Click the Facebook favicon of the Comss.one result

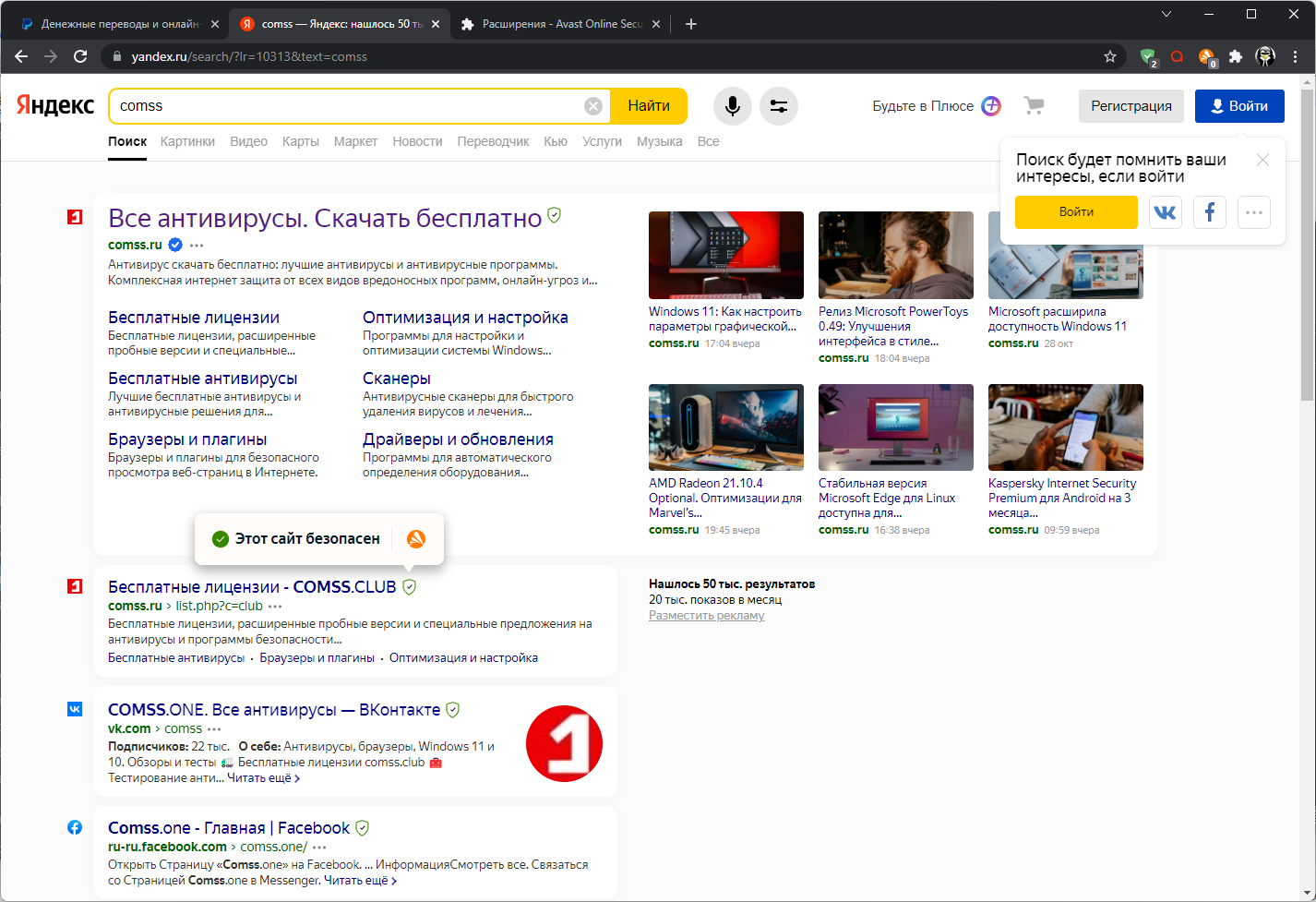coord(75,827)
